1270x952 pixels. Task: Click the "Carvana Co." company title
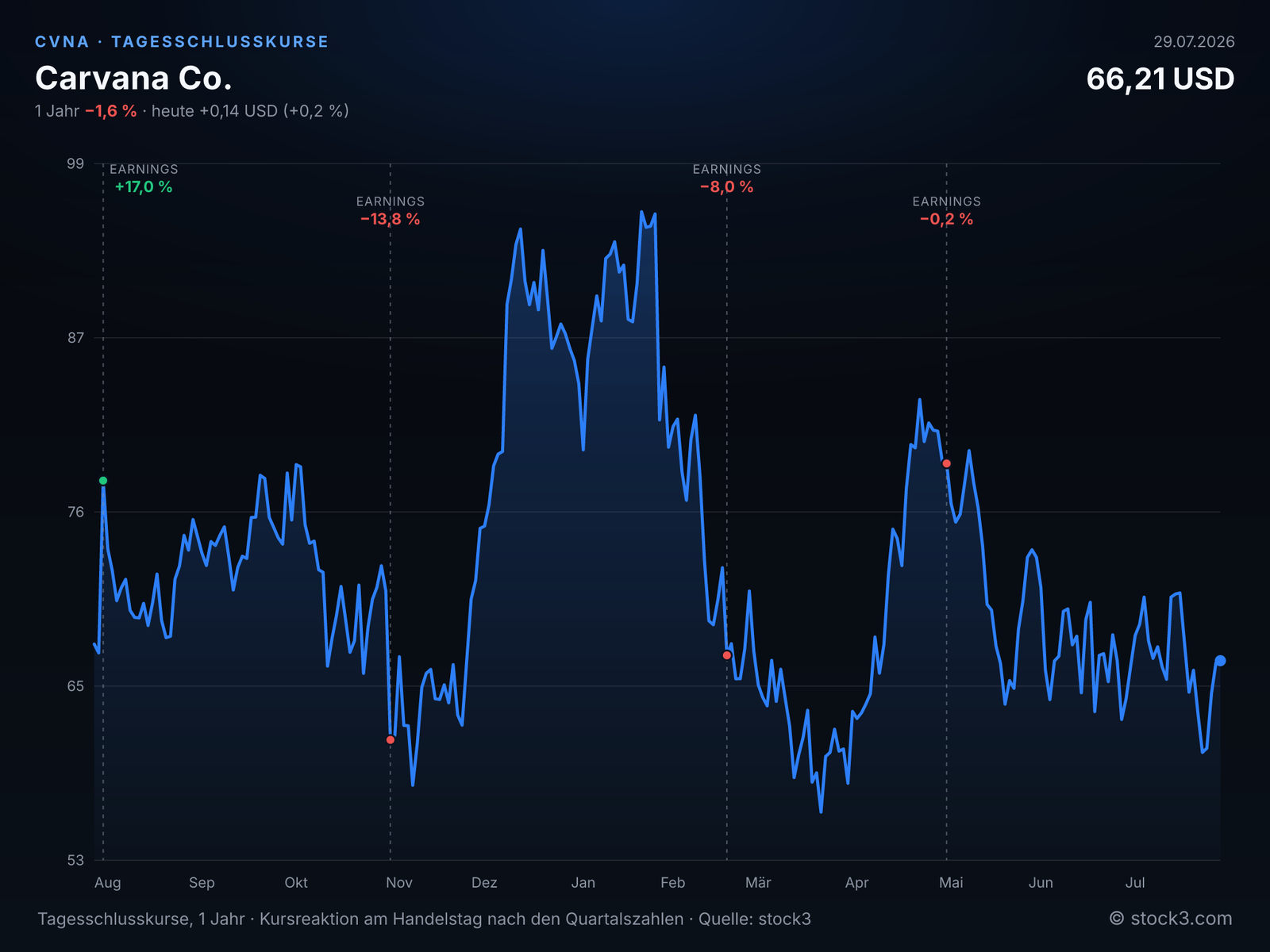[133, 78]
